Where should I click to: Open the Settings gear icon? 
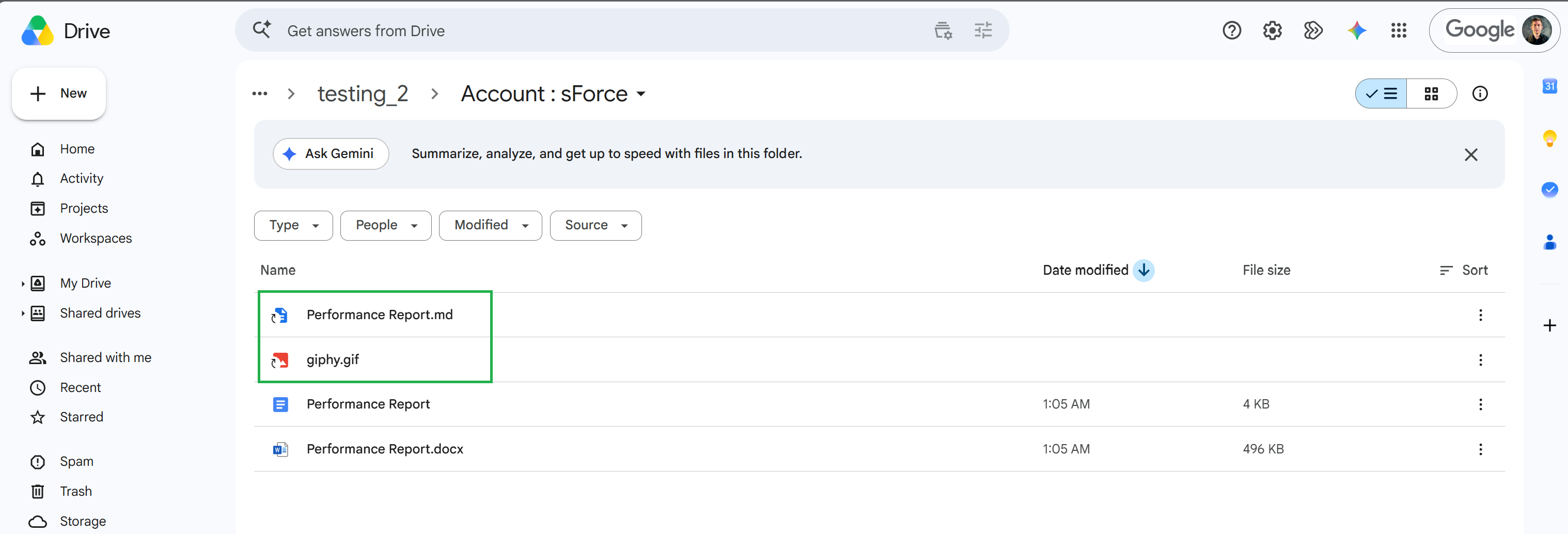point(1272,30)
